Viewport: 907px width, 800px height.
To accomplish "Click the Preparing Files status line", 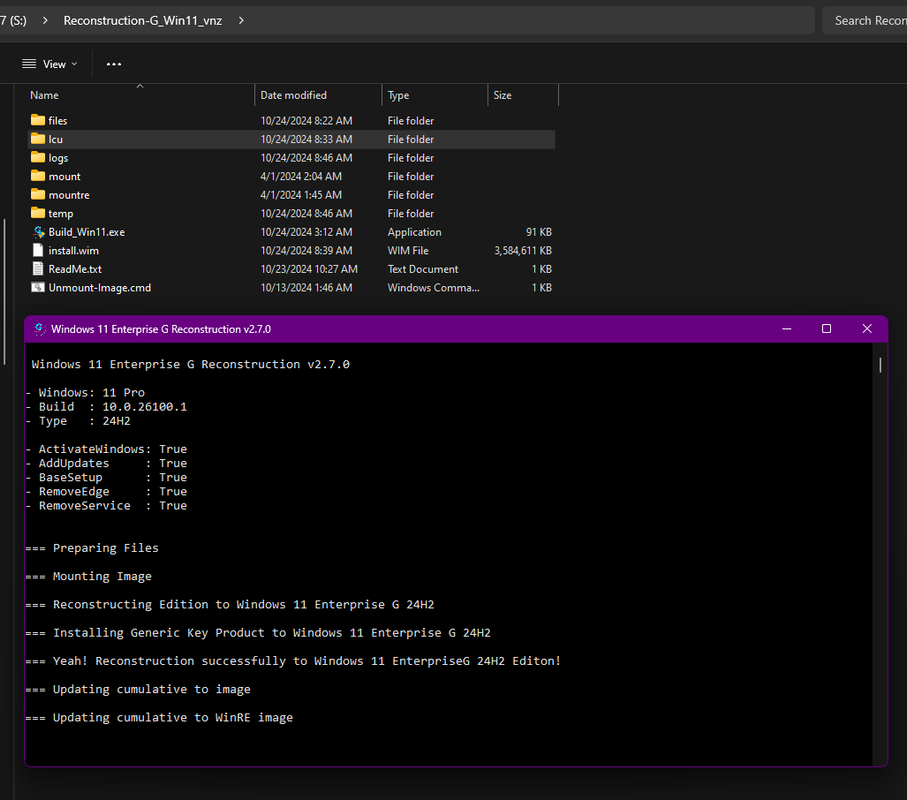I will point(93,548).
